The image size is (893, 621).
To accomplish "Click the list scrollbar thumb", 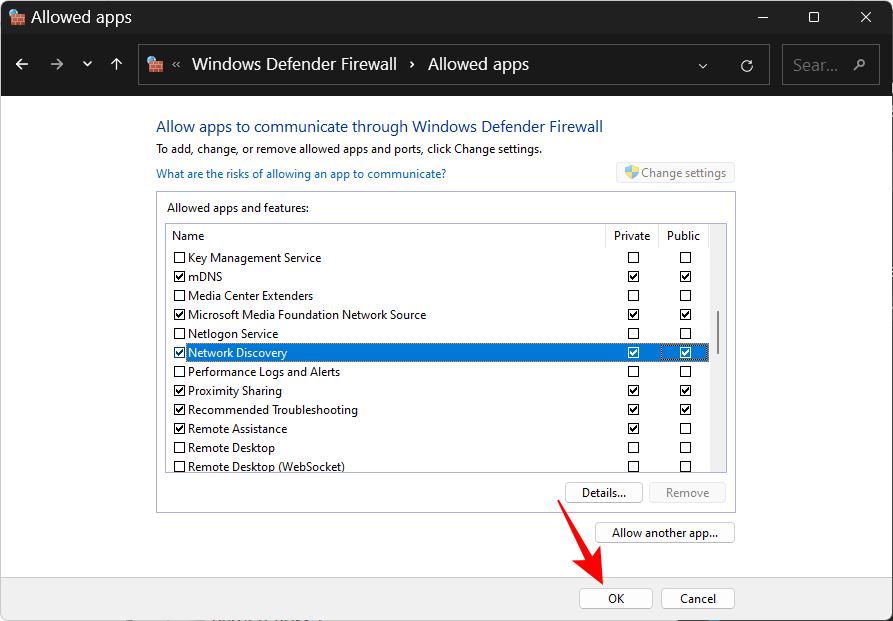I will tap(717, 330).
